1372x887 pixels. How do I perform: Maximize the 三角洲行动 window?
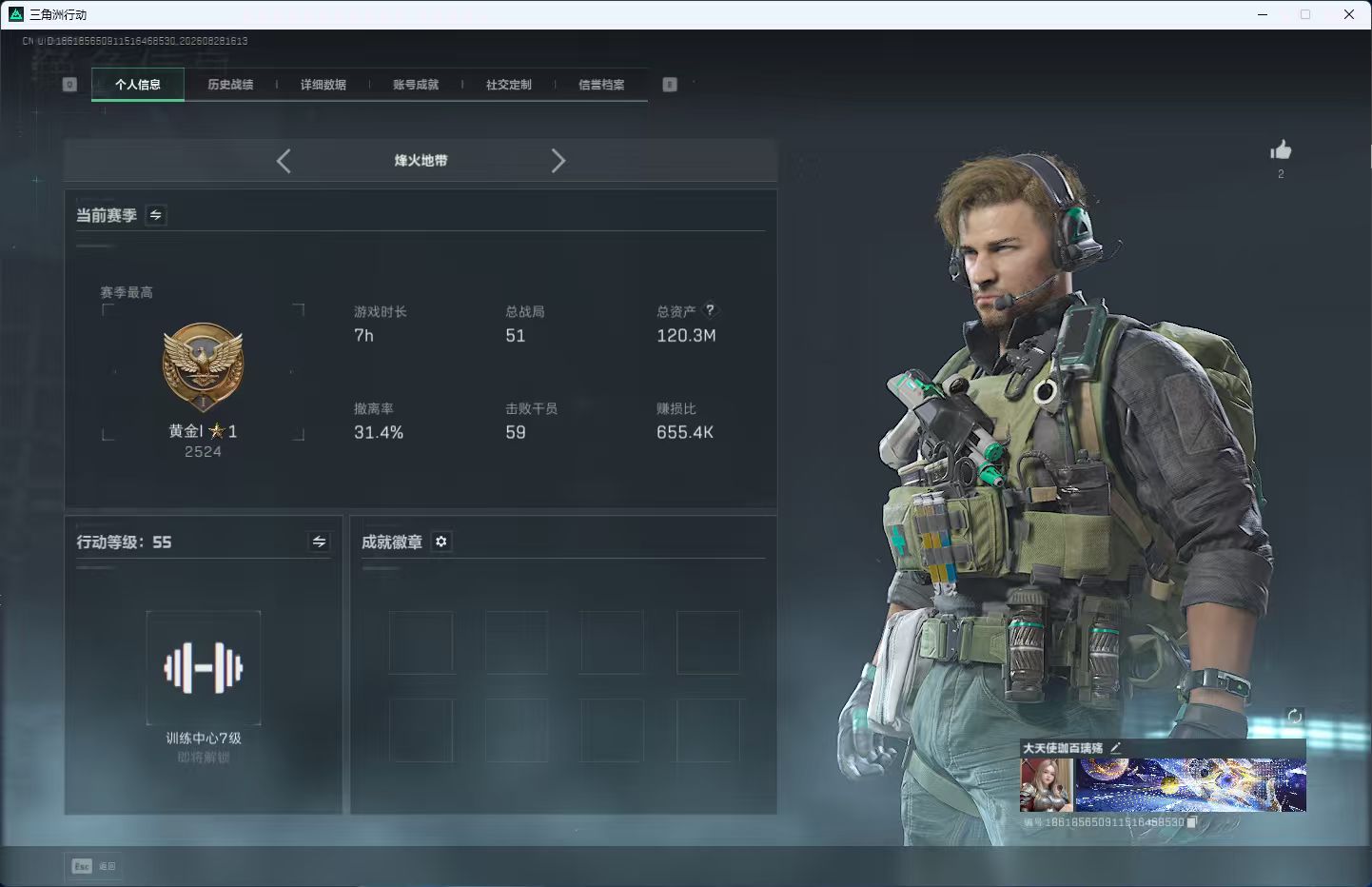(1305, 14)
